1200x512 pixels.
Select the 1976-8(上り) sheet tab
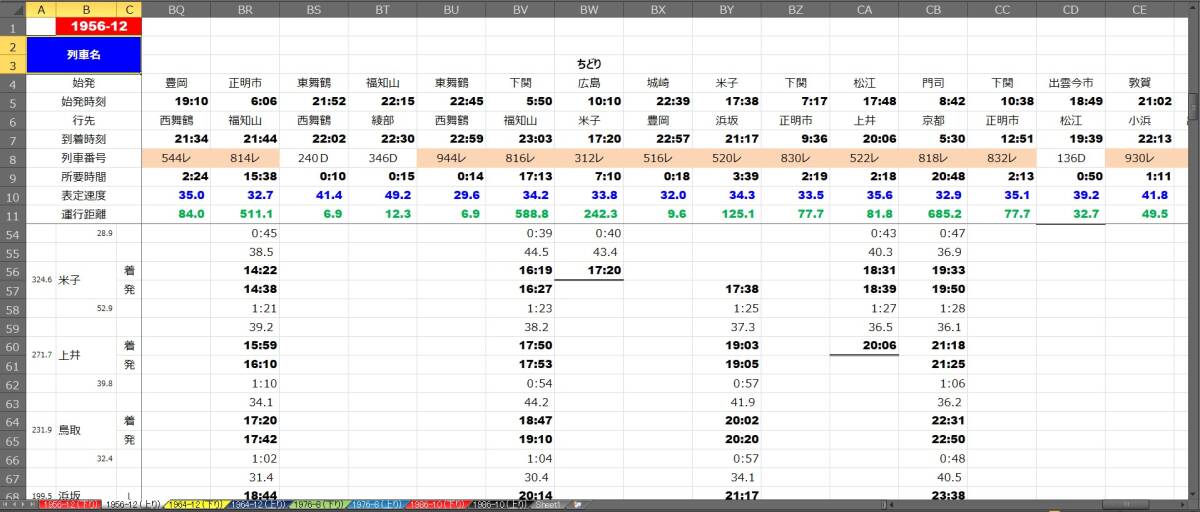click(x=378, y=505)
